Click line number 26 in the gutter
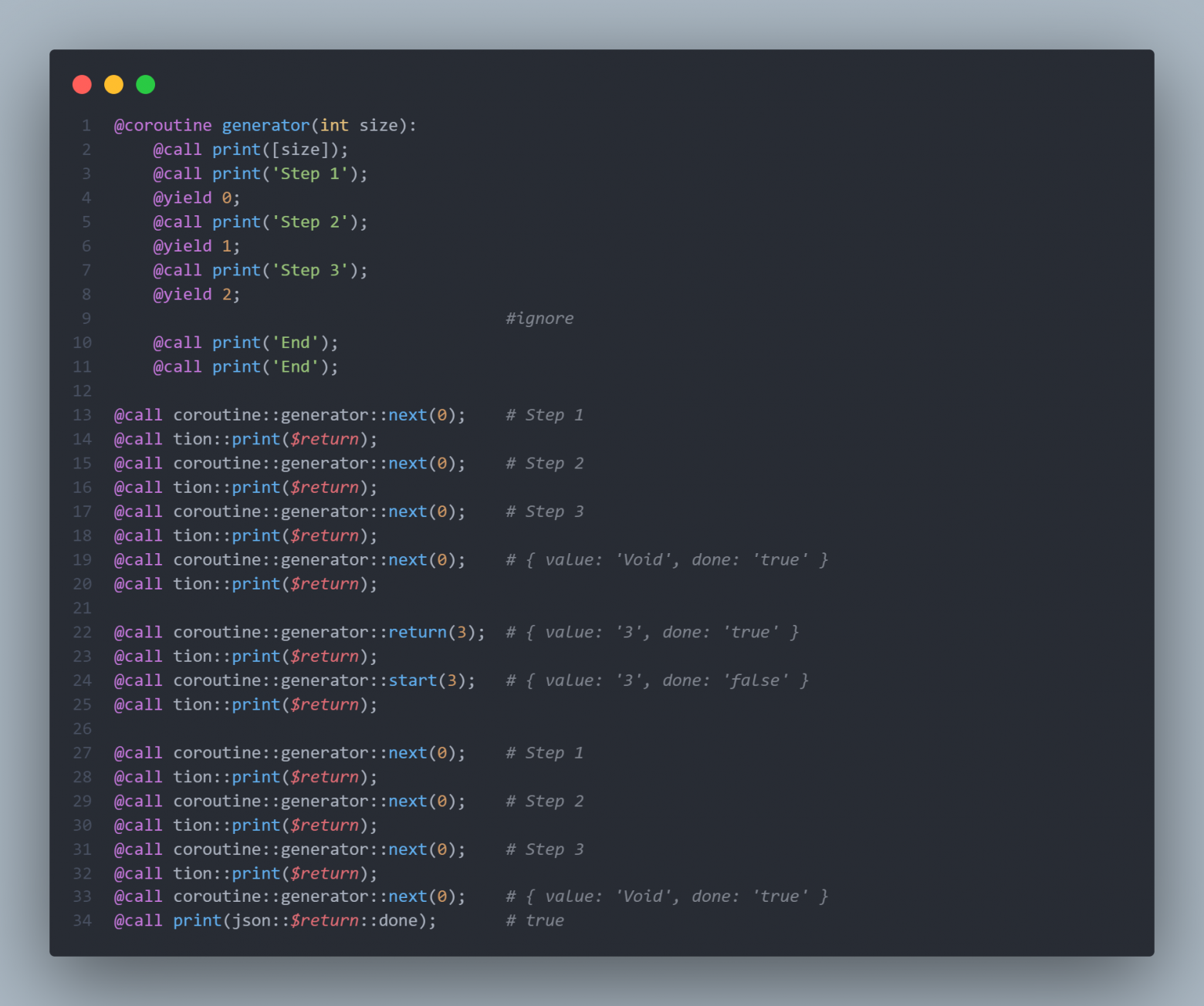Screen dimensions: 1204x1006 tap(82, 728)
